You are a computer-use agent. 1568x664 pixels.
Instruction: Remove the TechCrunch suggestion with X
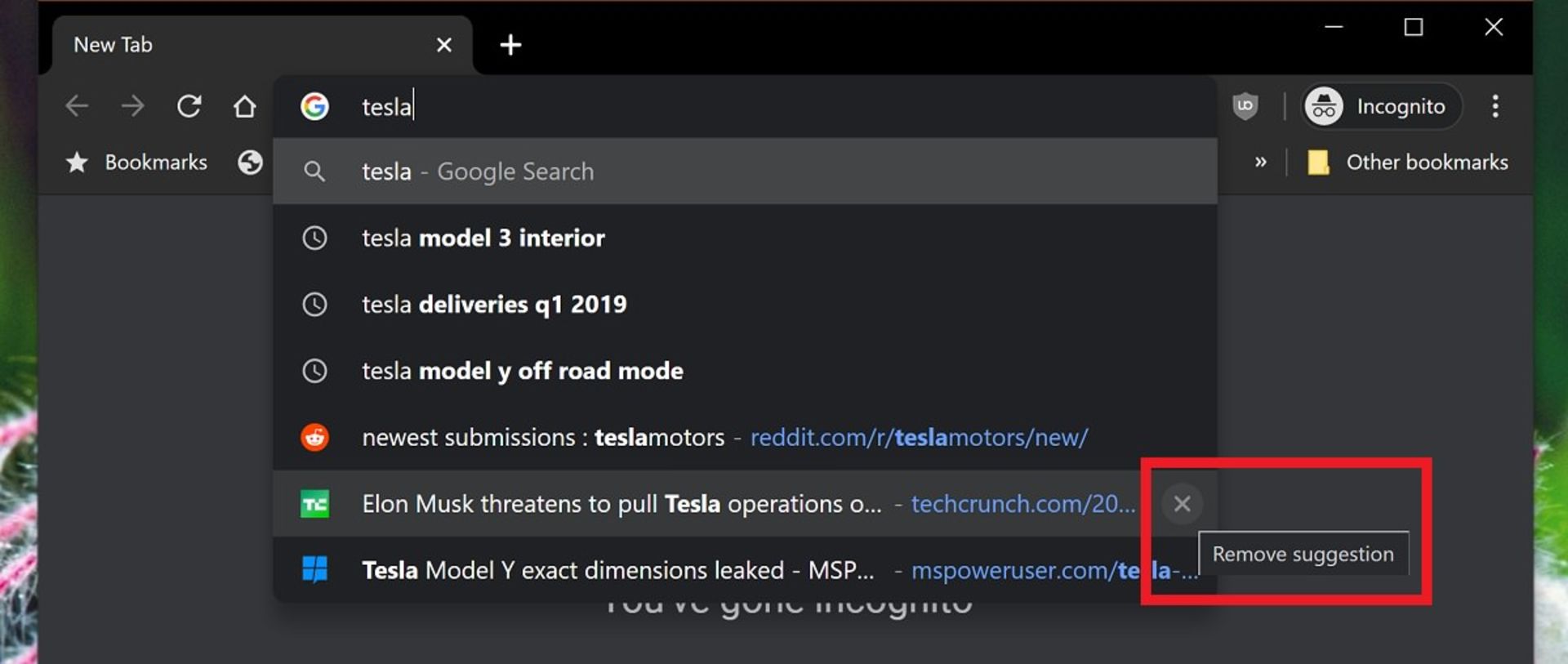tap(1182, 504)
